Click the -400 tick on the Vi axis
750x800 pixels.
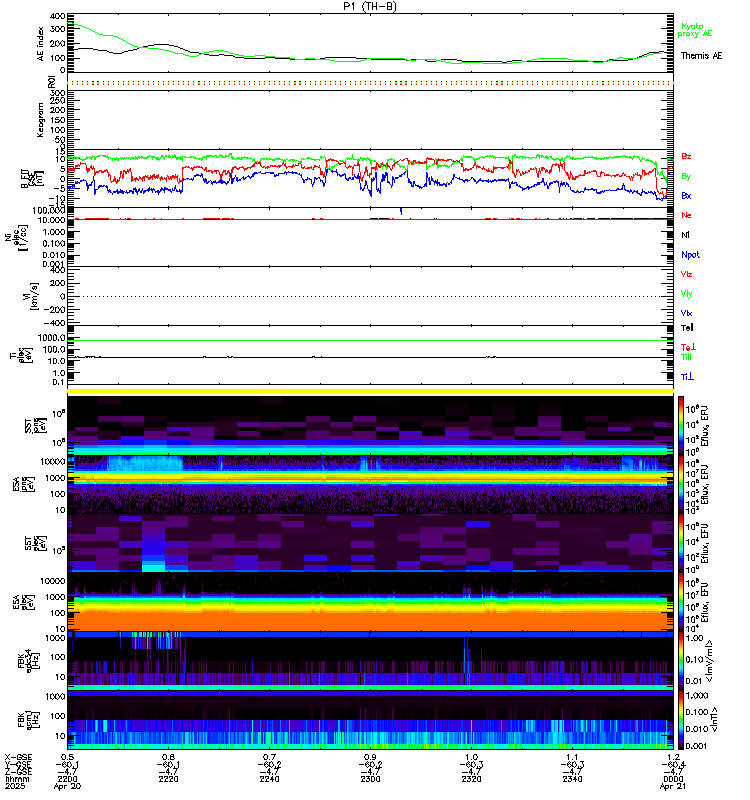(x=55, y=323)
